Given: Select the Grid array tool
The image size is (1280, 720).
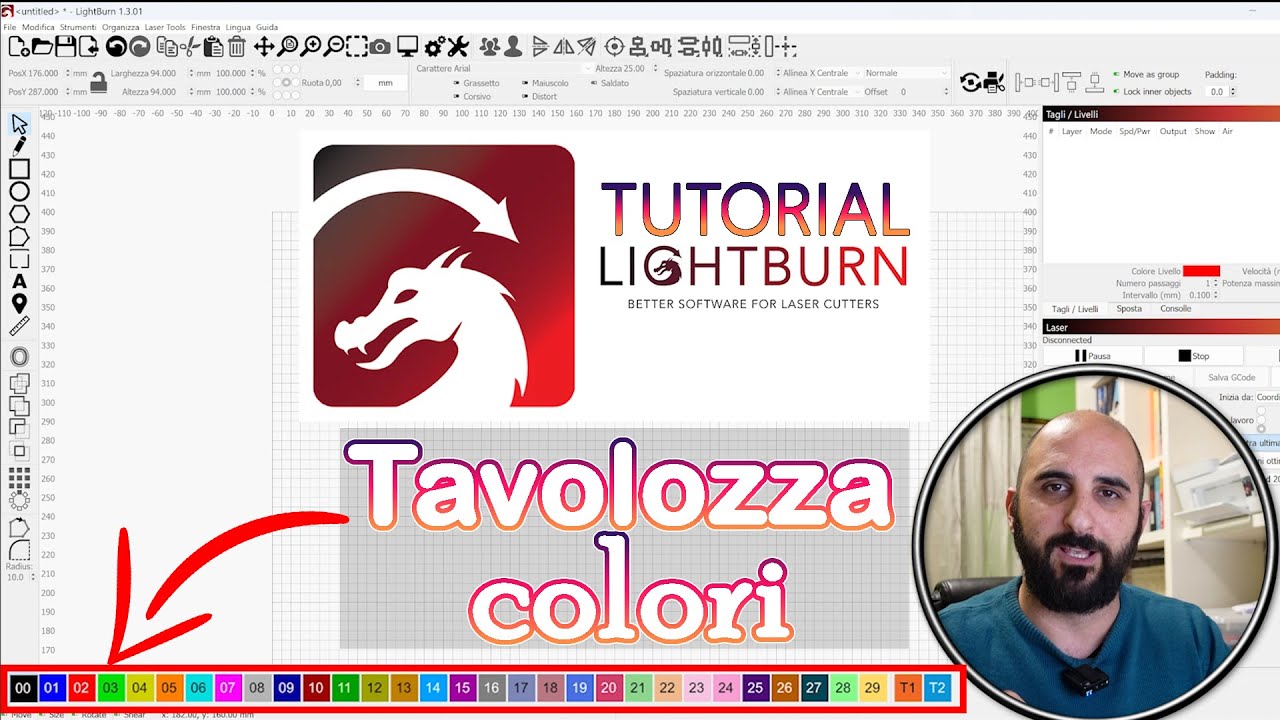Looking at the screenshot, I should (19, 478).
